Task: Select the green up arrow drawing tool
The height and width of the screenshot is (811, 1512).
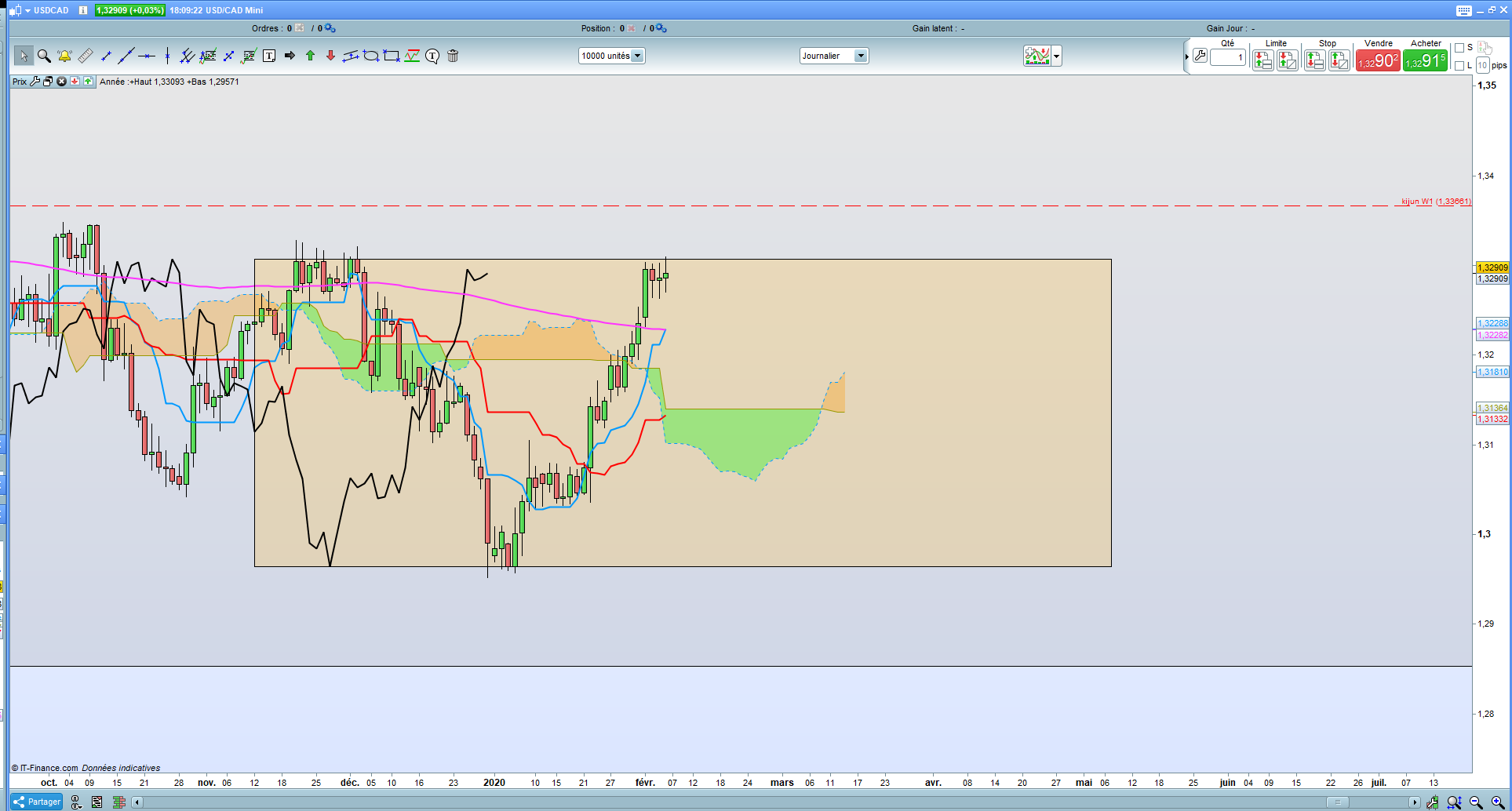Action: click(x=310, y=56)
